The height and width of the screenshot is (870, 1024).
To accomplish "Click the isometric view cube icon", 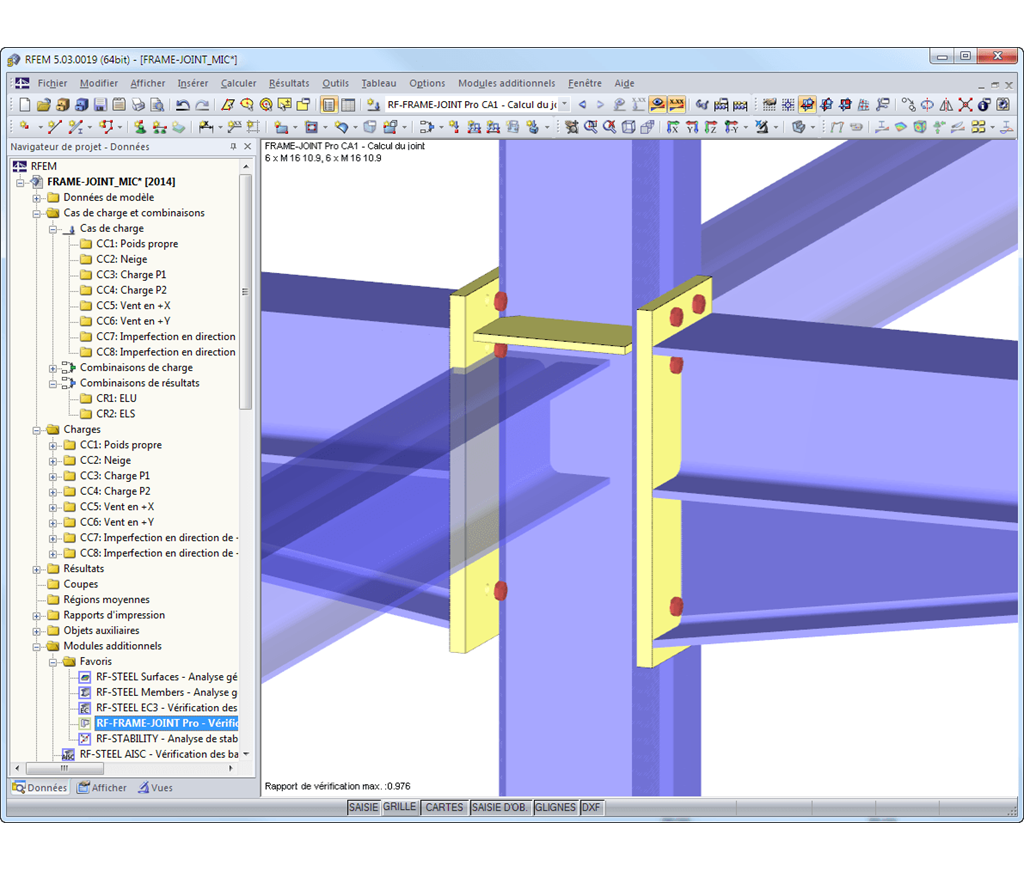I will [x=627, y=127].
